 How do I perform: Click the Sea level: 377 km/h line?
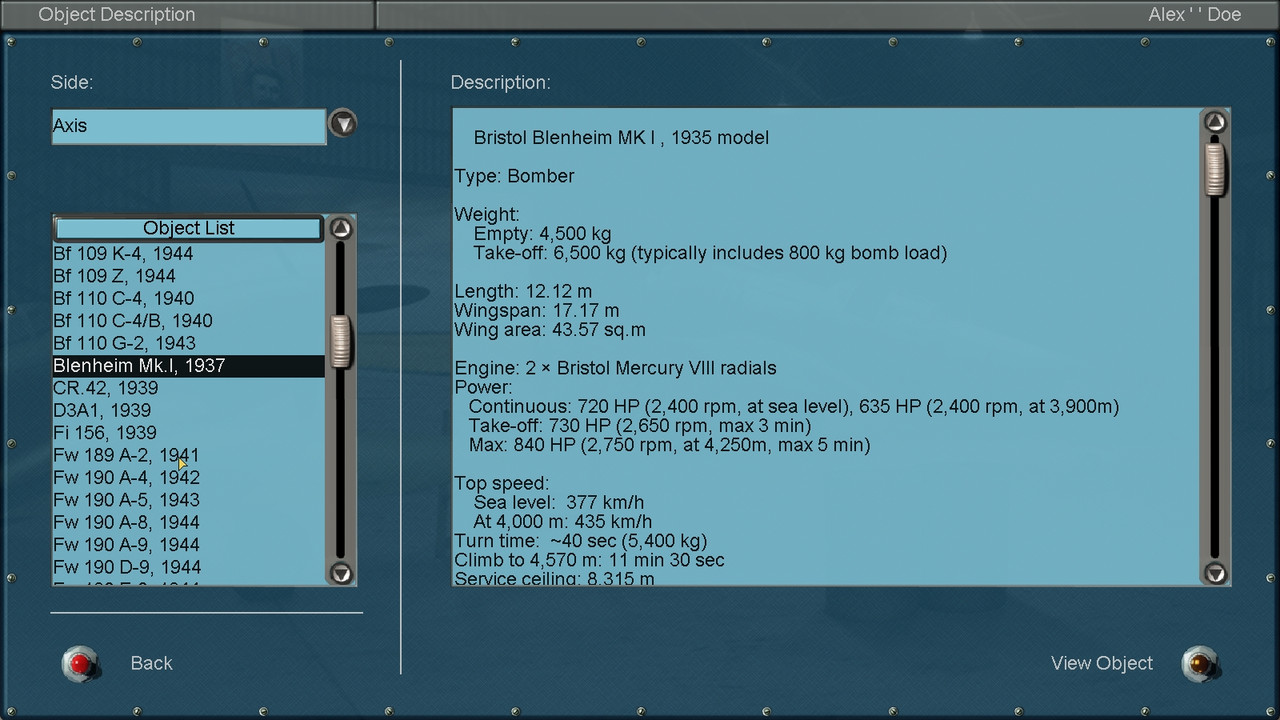coord(559,503)
